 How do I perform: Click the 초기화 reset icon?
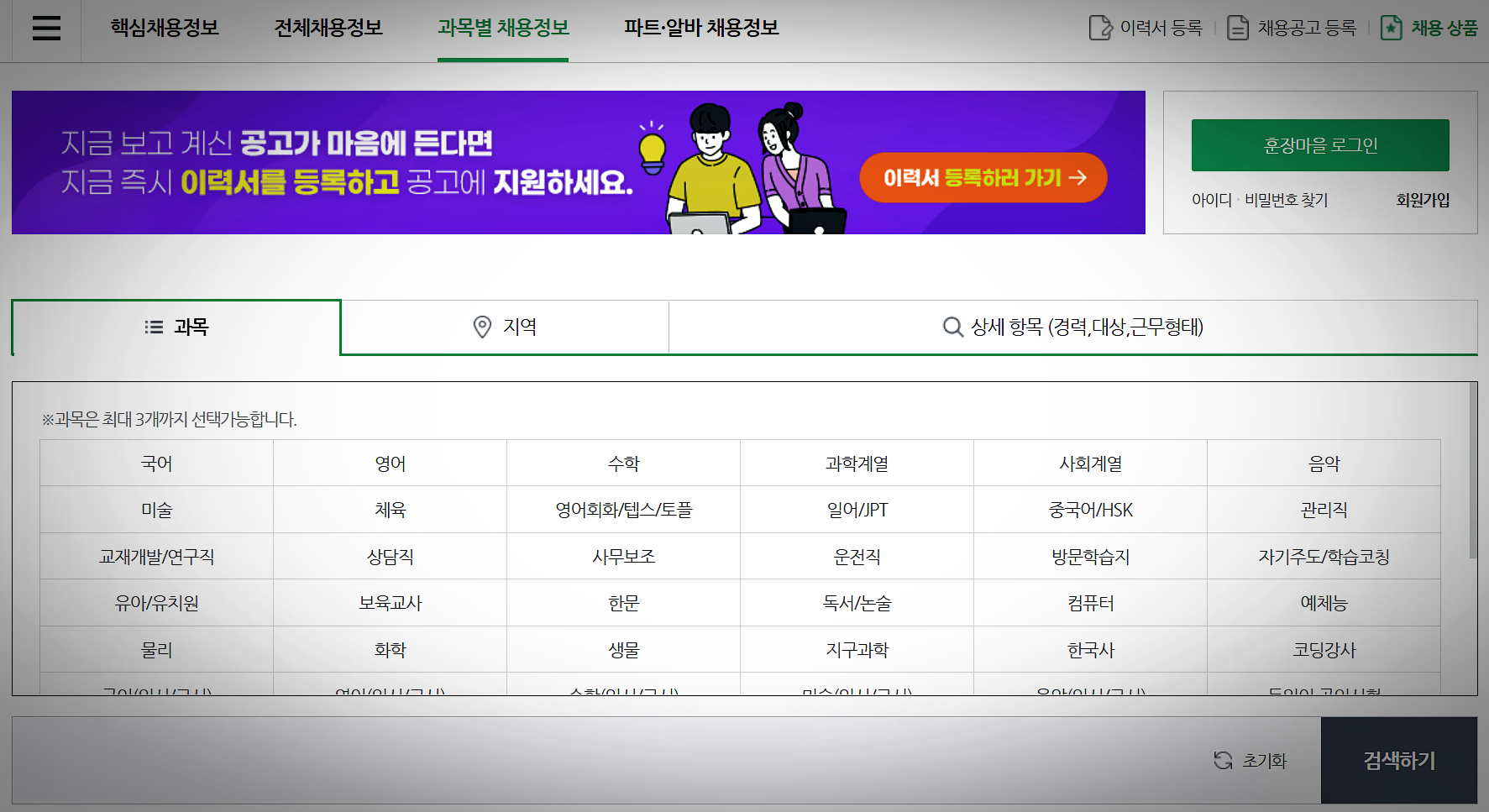pyautogui.click(x=1221, y=761)
